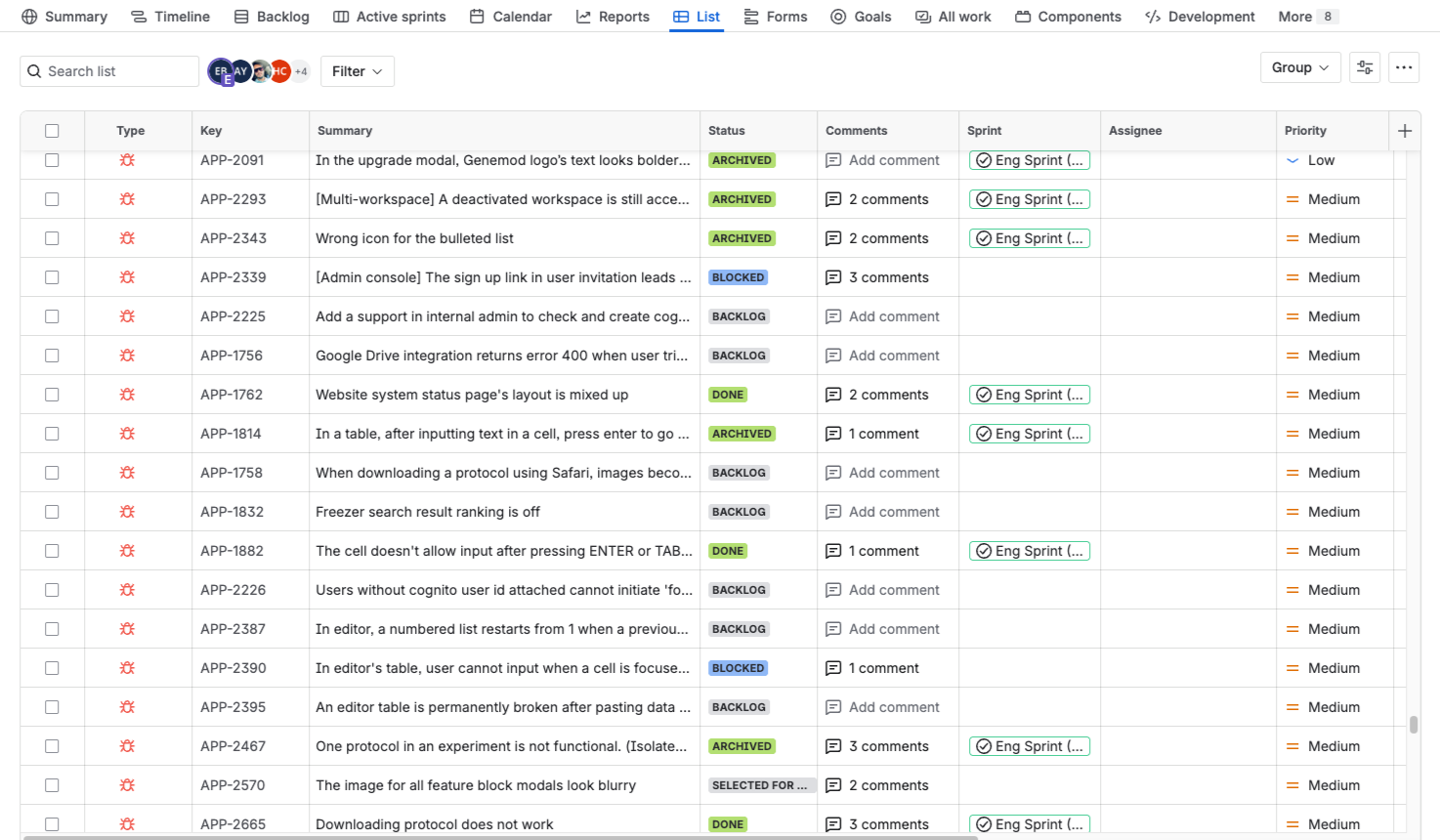This screenshot has width=1440, height=840.
Task: Select the Timeline view icon
Action: click(x=137, y=16)
